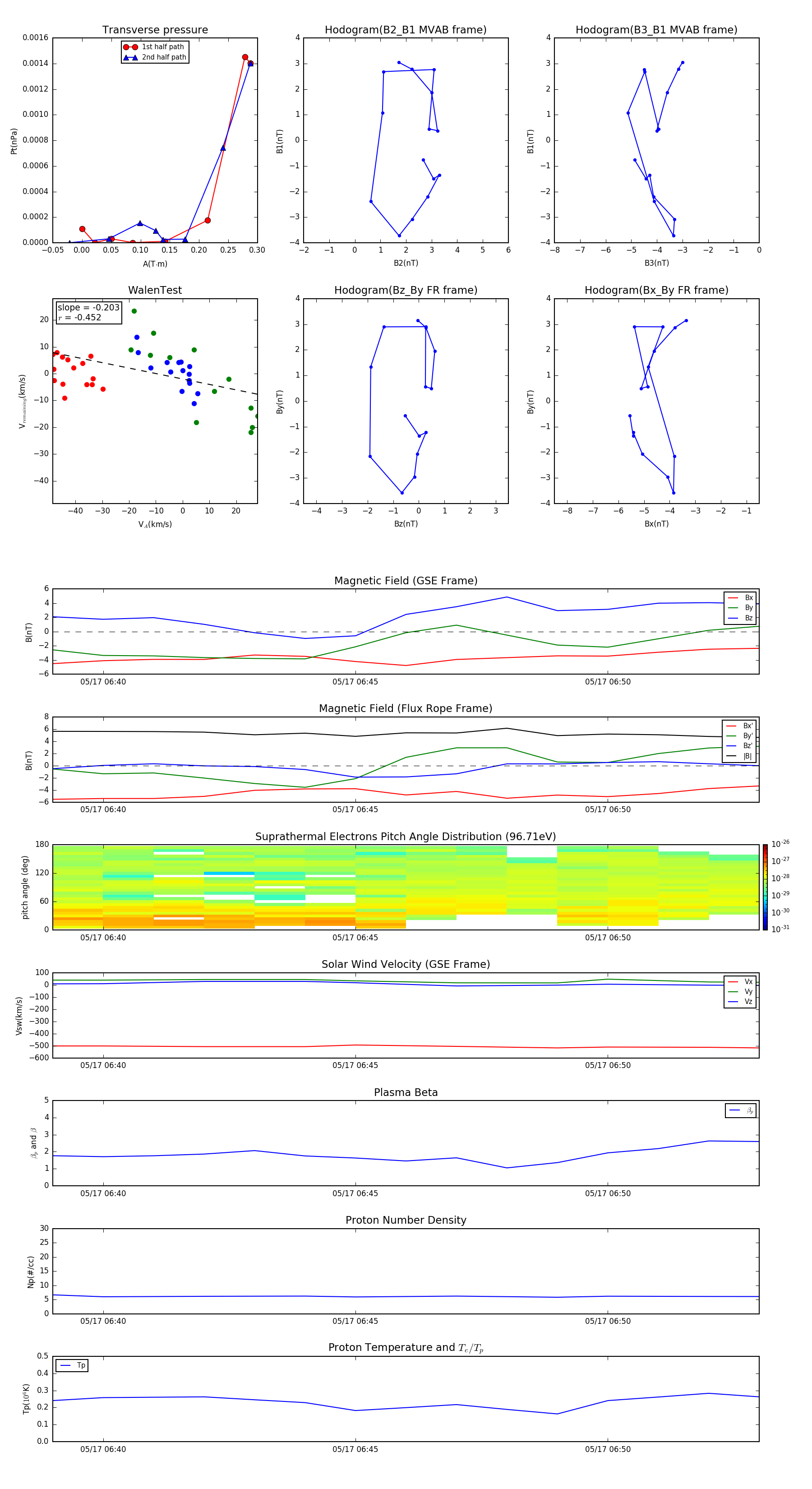Select '|B|' in flux rope legend

[x=740, y=756]
